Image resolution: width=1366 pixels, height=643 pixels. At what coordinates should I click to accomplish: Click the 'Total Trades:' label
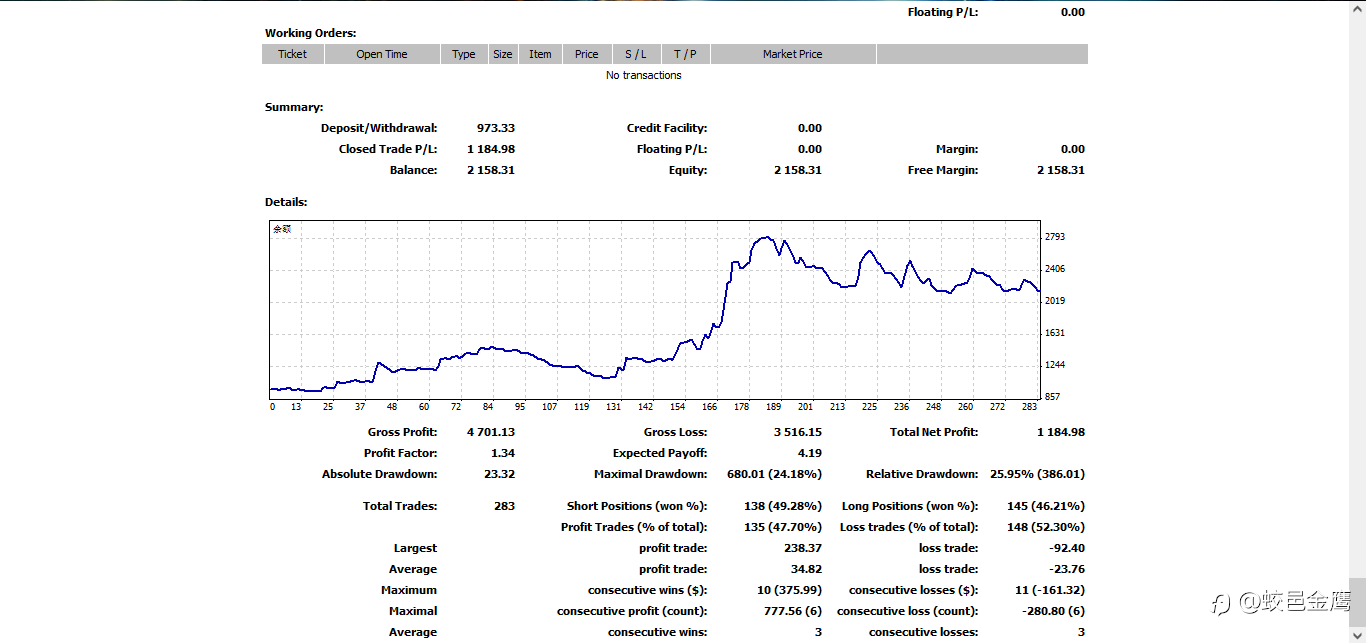click(400, 506)
